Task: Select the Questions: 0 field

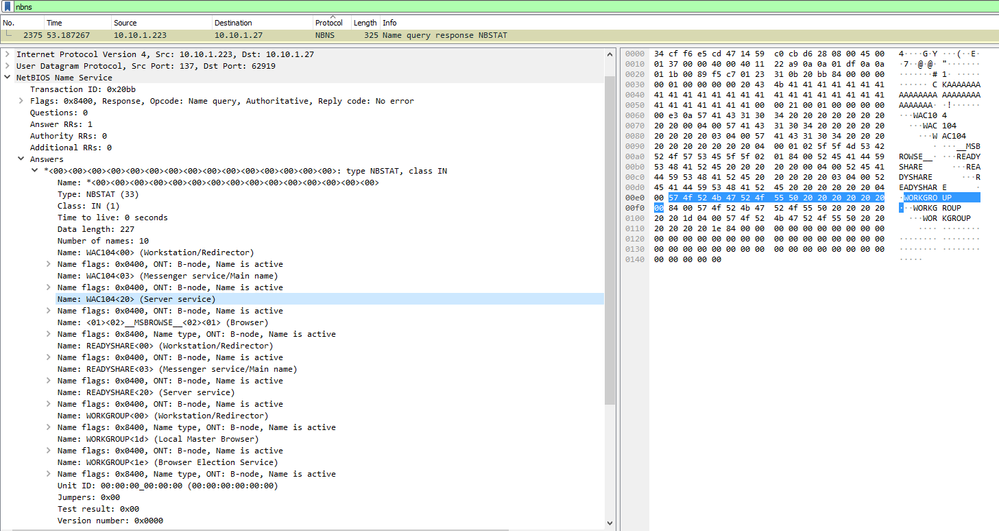Action: pyautogui.click(x=59, y=112)
